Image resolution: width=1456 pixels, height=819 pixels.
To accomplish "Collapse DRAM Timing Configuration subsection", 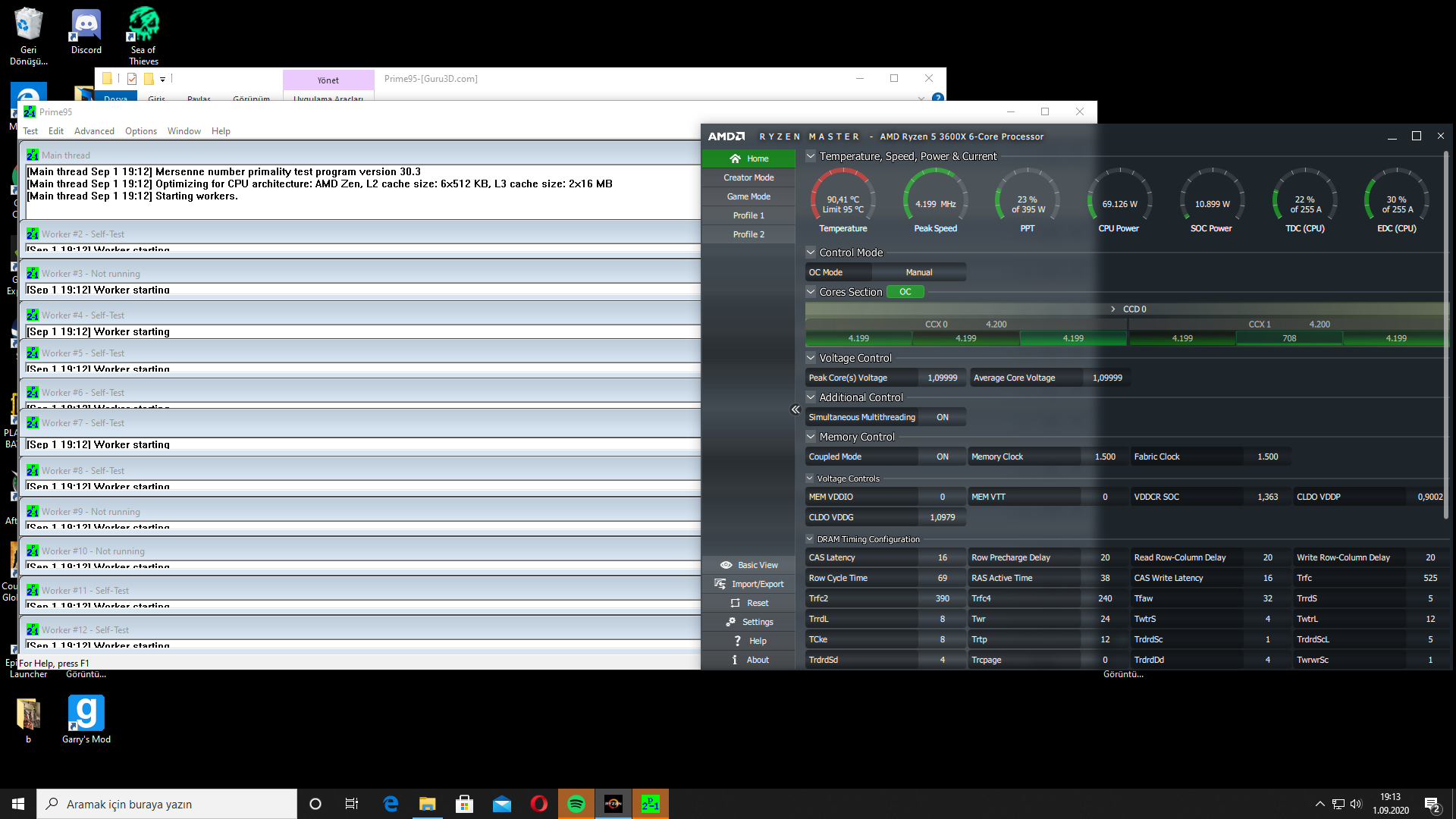I will tap(810, 539).
